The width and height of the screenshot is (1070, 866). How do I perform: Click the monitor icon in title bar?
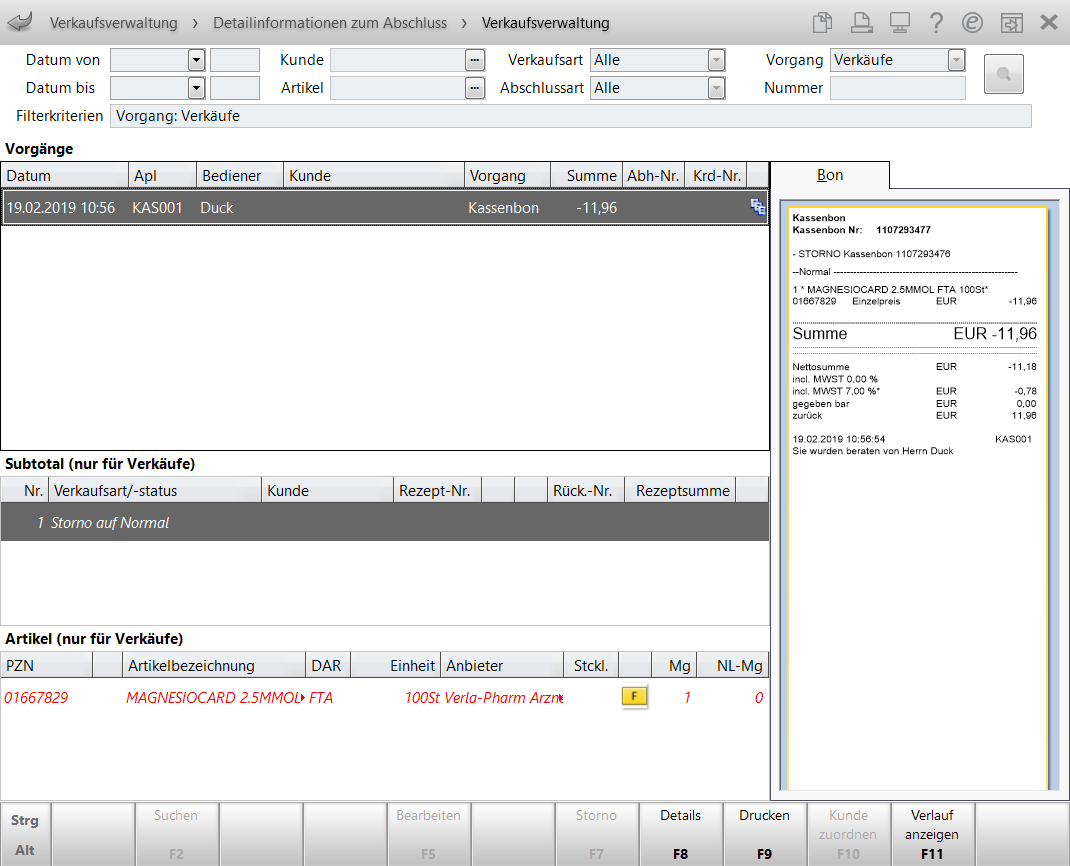pos(899,22)
